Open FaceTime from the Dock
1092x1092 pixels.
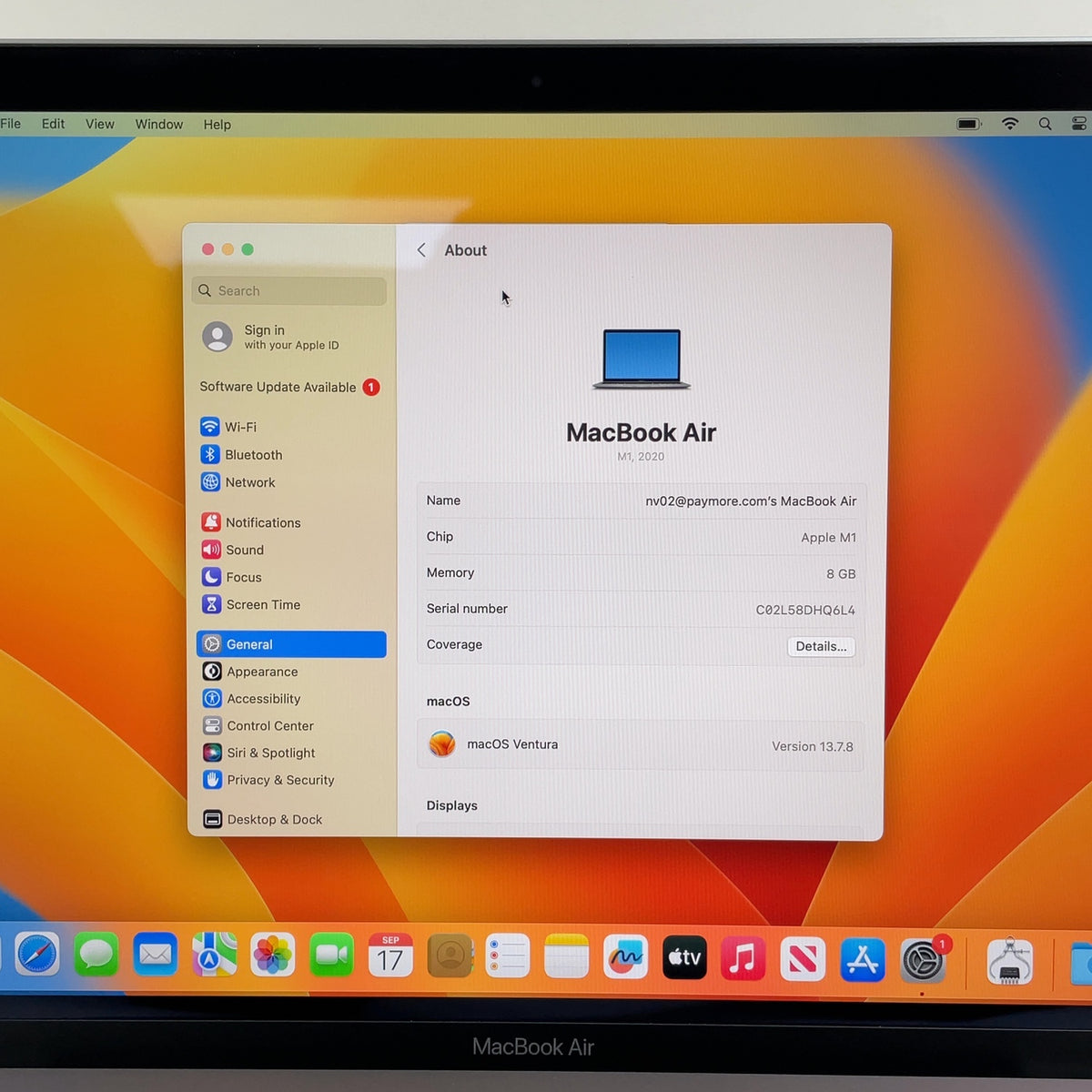331,955
